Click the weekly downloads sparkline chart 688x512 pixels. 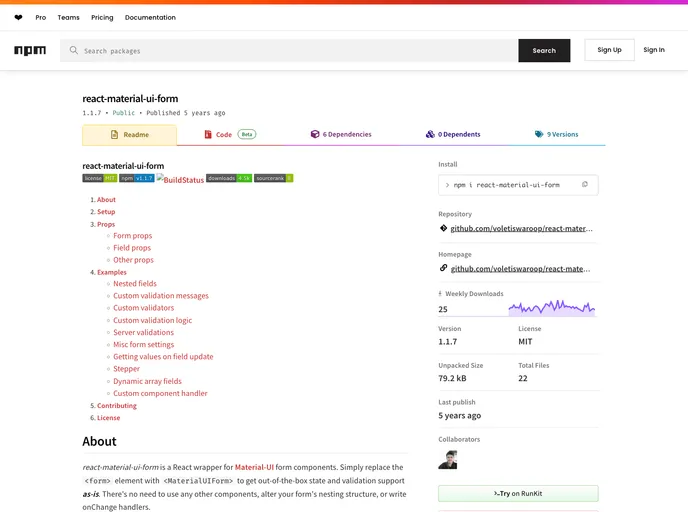[x=552, y=308]
